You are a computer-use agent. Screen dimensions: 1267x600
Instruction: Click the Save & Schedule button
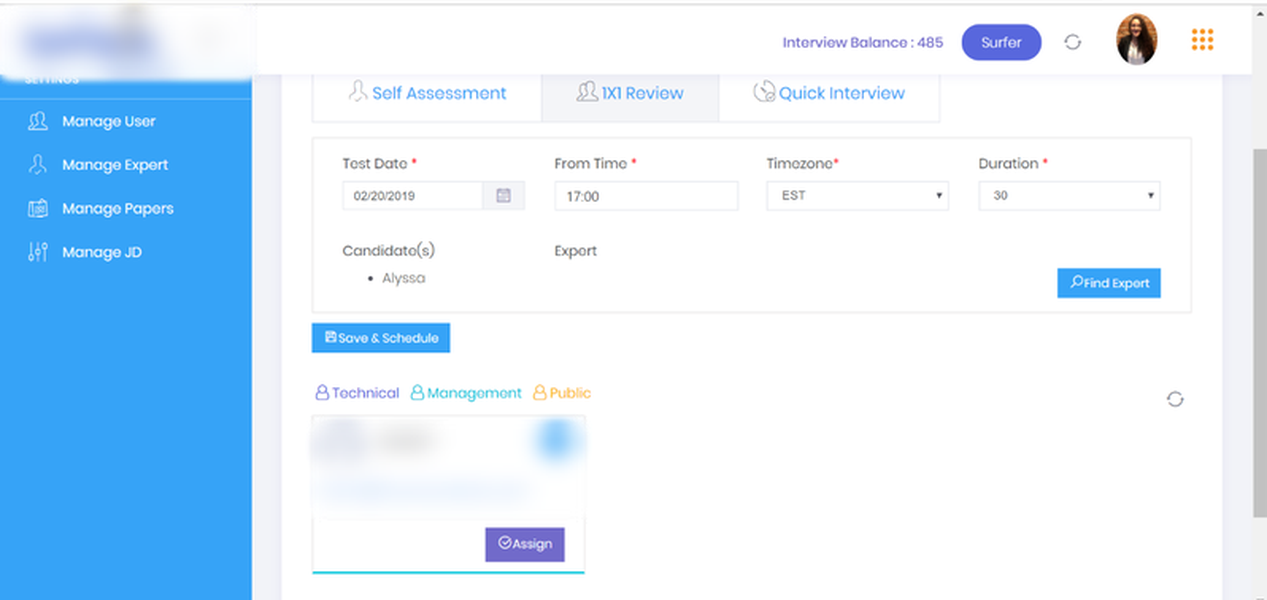coord(381,338)
